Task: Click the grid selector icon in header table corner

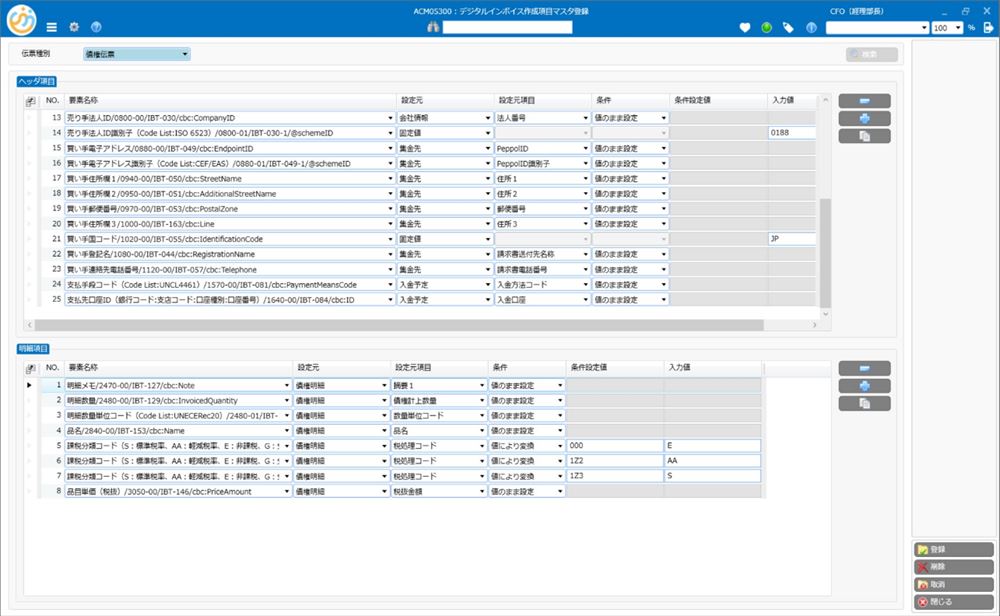Action: click(x=30, y=101)
